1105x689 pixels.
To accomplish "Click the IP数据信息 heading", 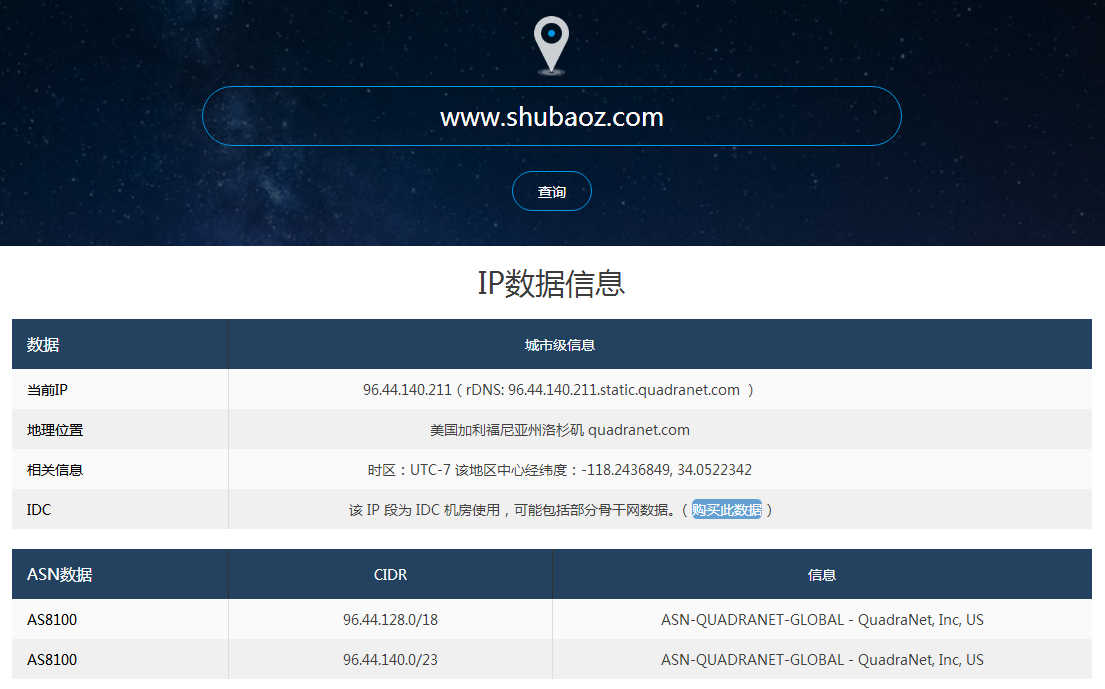I will (552, 284).
